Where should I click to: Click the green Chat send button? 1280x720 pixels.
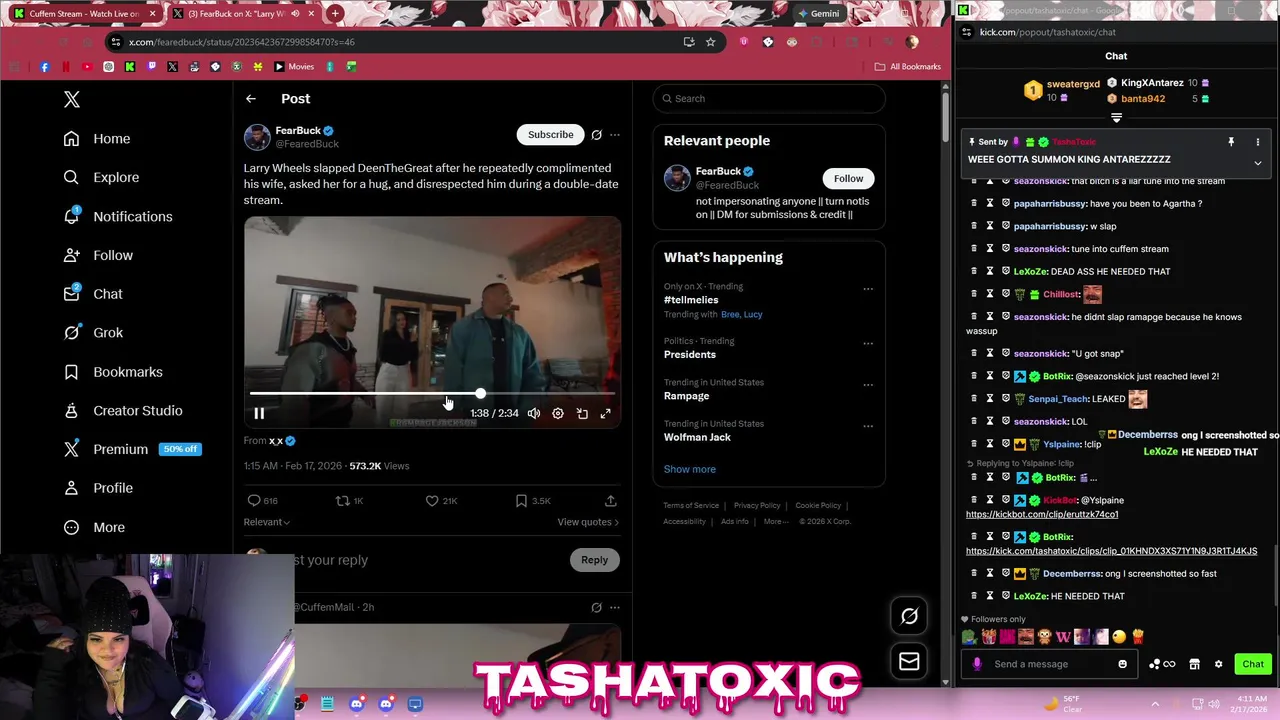[x=1253, y=664]
